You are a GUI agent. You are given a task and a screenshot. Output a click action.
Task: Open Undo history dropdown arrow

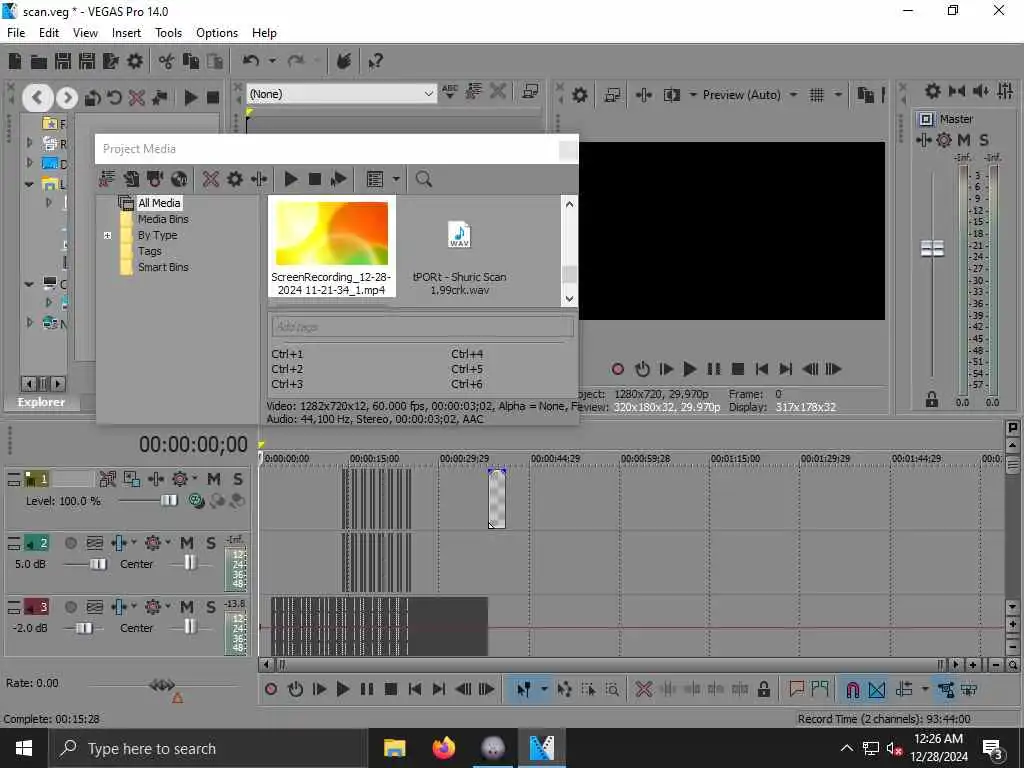tap(272, 61)
